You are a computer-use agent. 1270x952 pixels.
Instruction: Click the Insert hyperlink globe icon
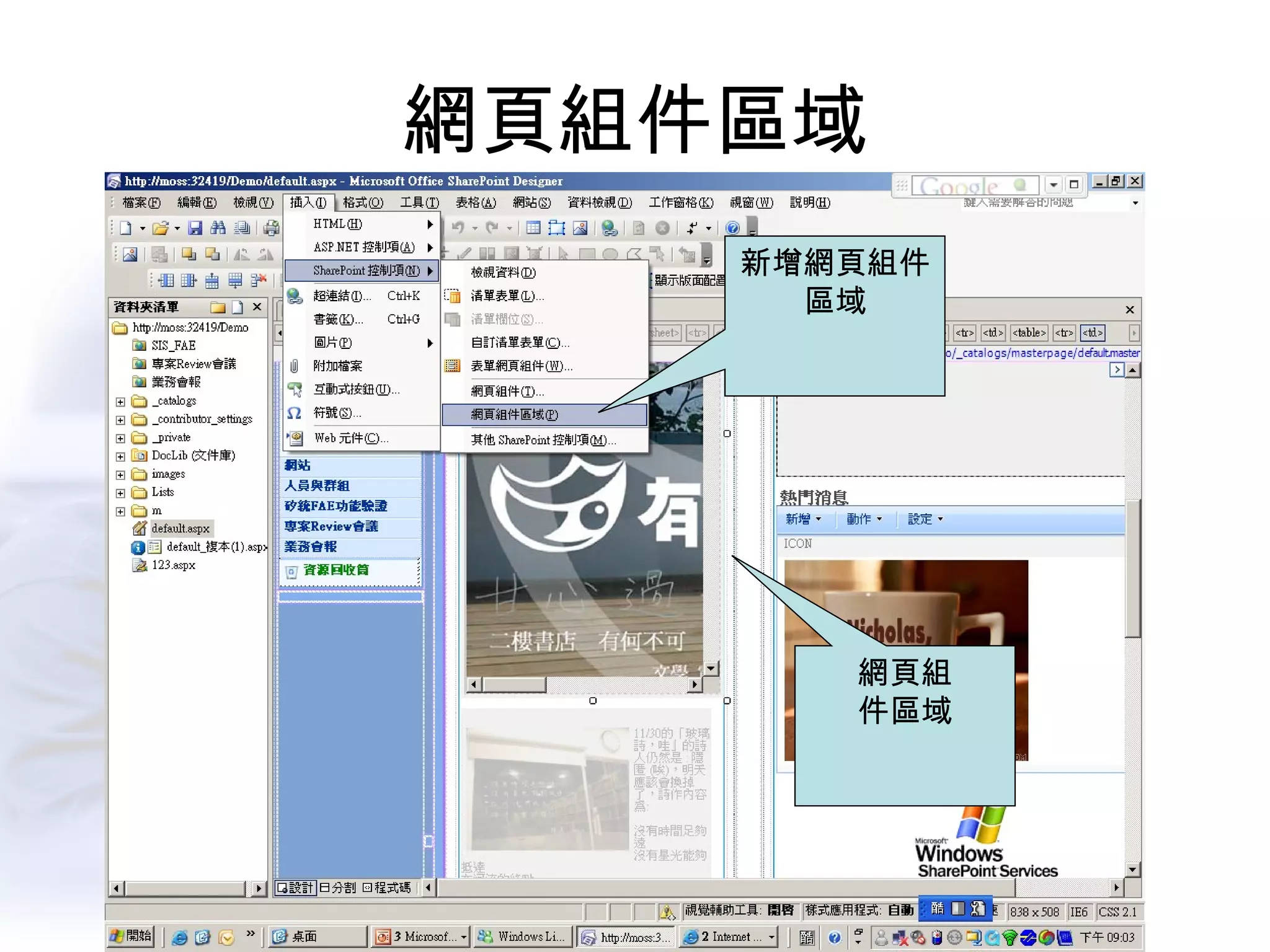point(610,228)
